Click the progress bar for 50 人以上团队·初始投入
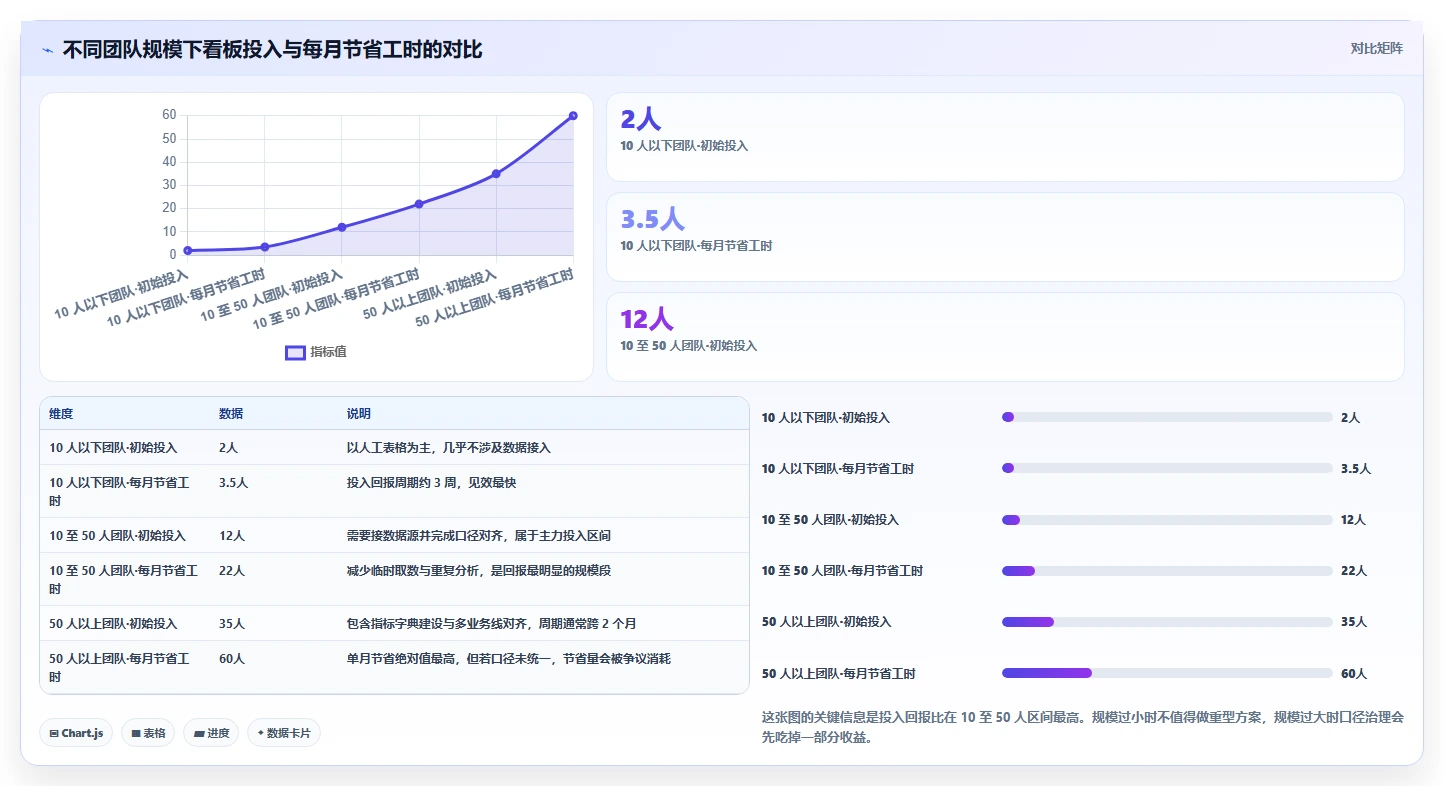This screenshot has height=786, width=1444. coord(1167,622)
